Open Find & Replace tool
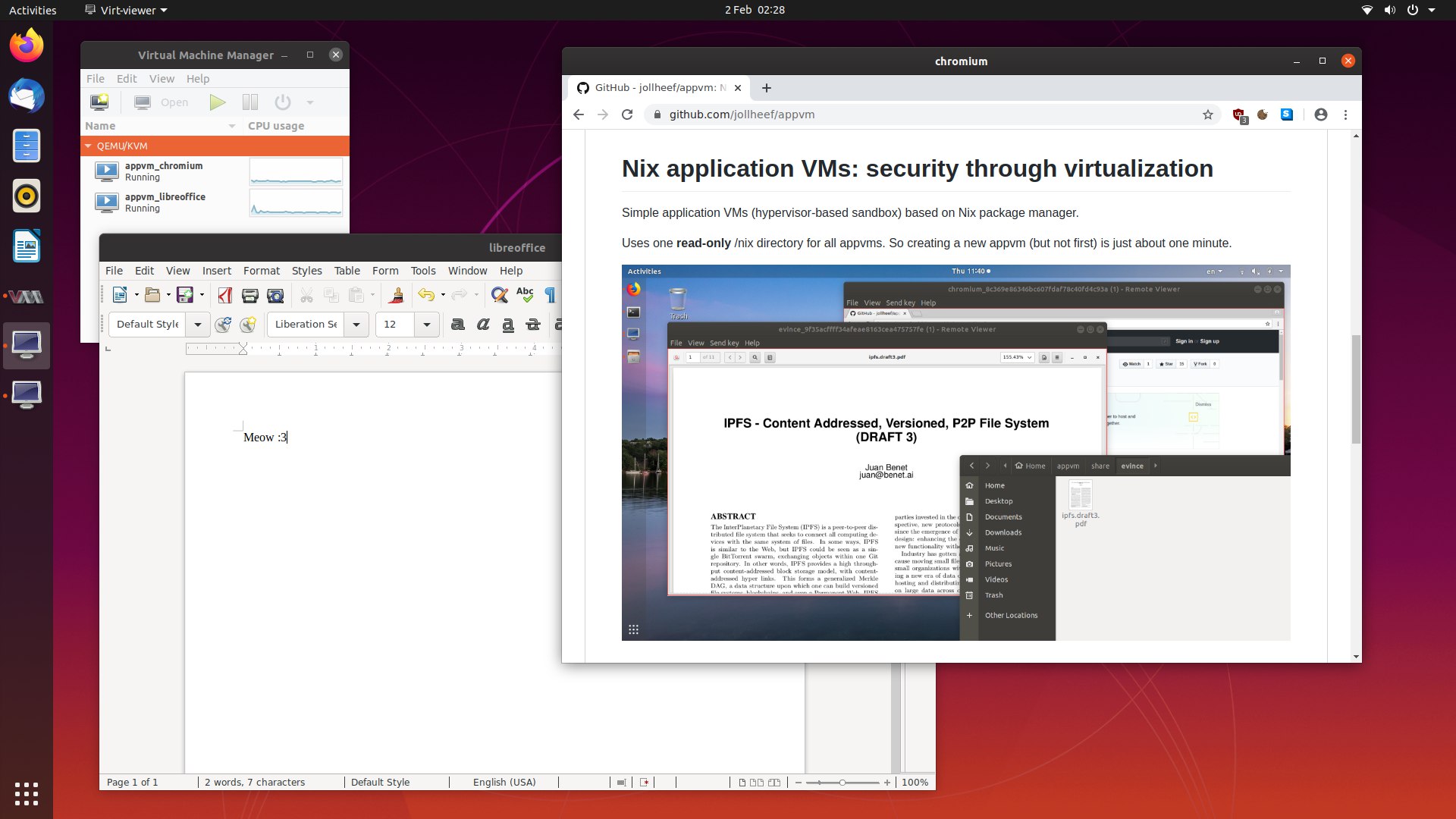Viewport: 1456px width, 819px height. (499, 295)
